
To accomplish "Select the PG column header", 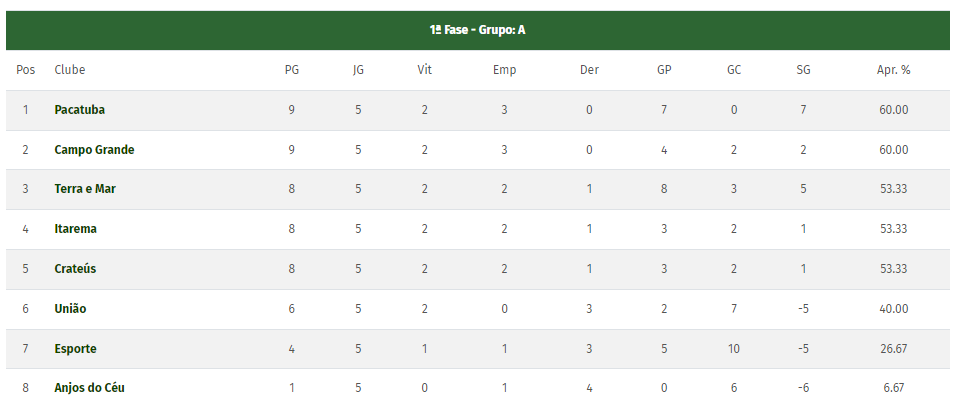I will pos(292,70).
